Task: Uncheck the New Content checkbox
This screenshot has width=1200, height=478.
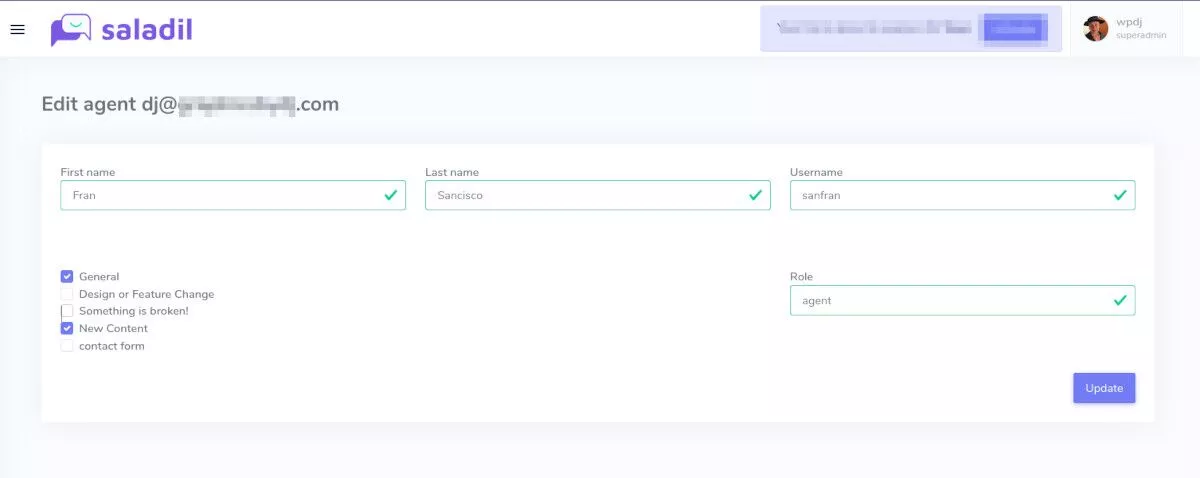Action: click(x=67, y=328)
